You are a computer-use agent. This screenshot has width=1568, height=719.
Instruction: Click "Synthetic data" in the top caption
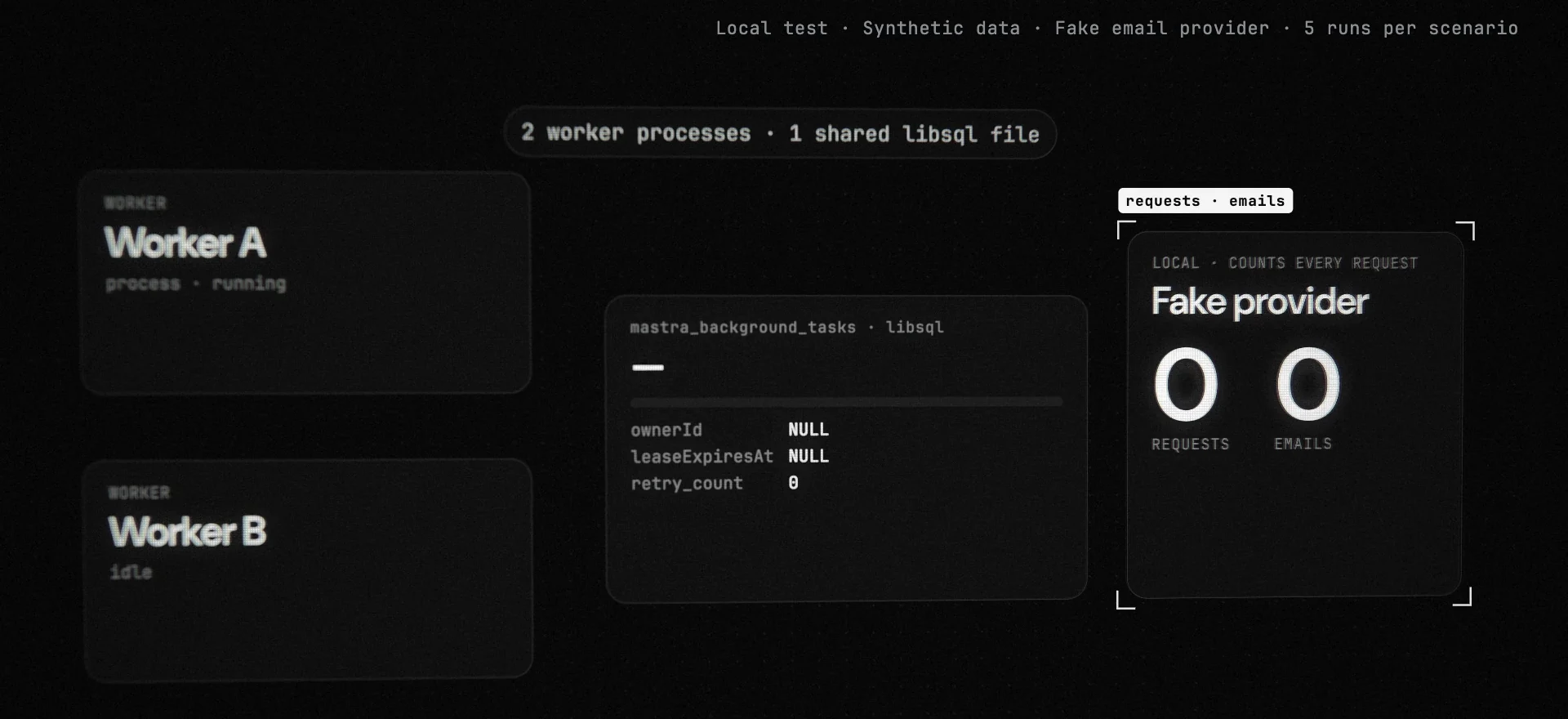pyautogui.click(x=942, y=29)
